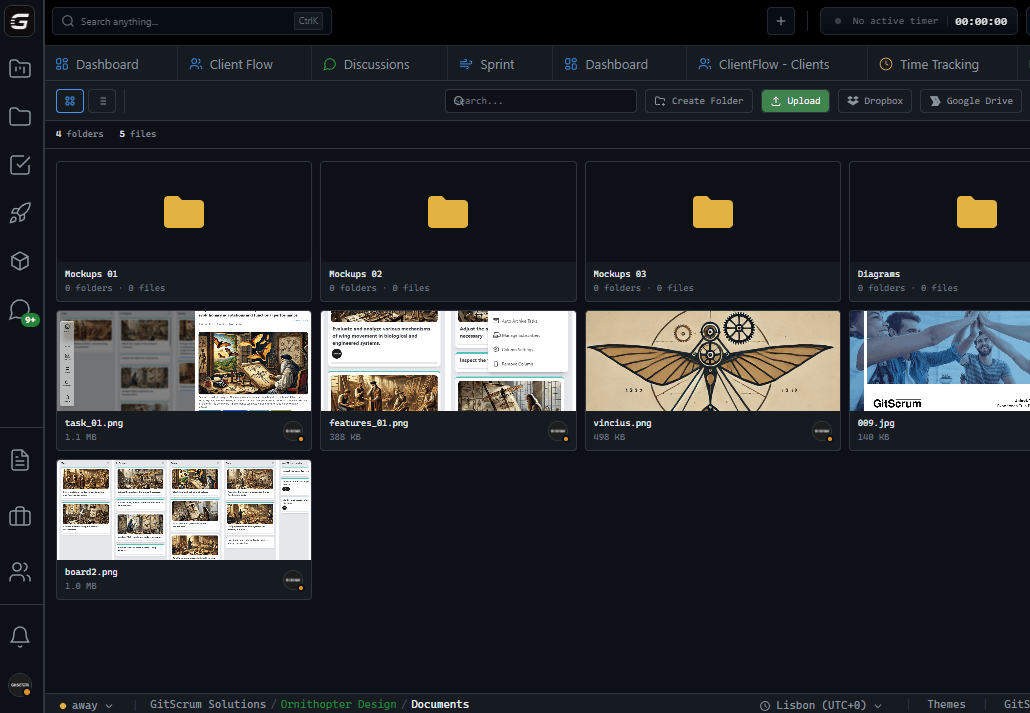Switch to list view layout
Screen dimensions: 1030x713
coord(102,100)
